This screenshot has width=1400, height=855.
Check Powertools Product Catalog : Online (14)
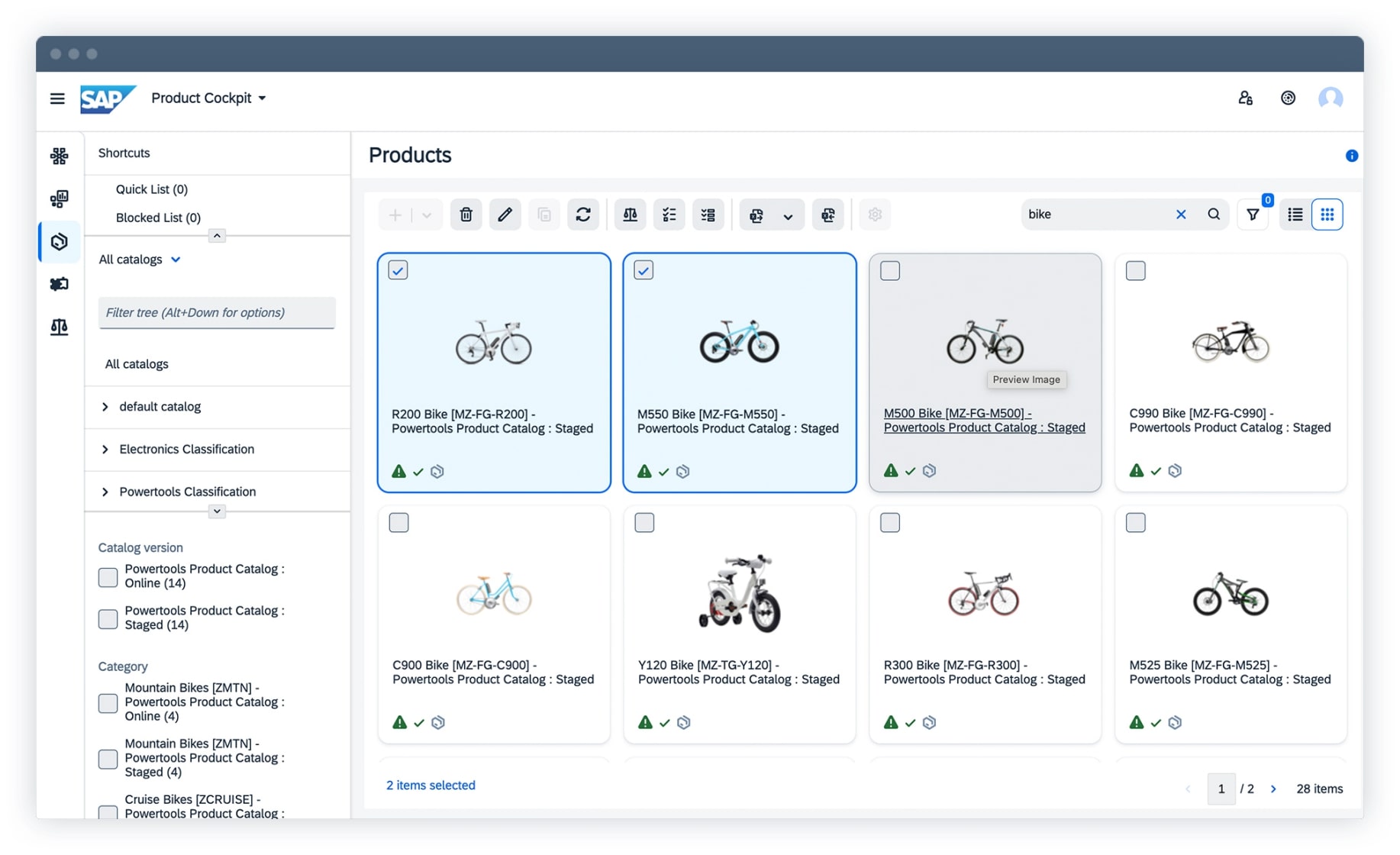pyautogui.click(x=108, y=577)
